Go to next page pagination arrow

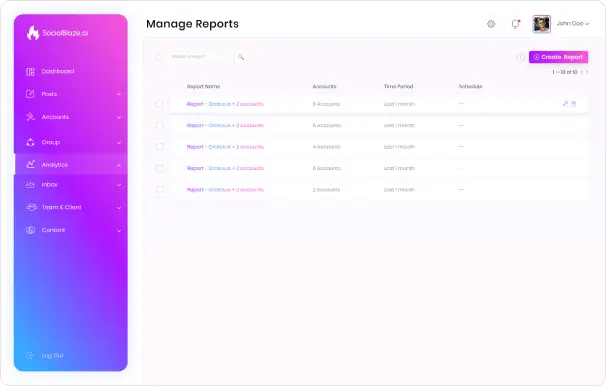[x=587, y=72]
